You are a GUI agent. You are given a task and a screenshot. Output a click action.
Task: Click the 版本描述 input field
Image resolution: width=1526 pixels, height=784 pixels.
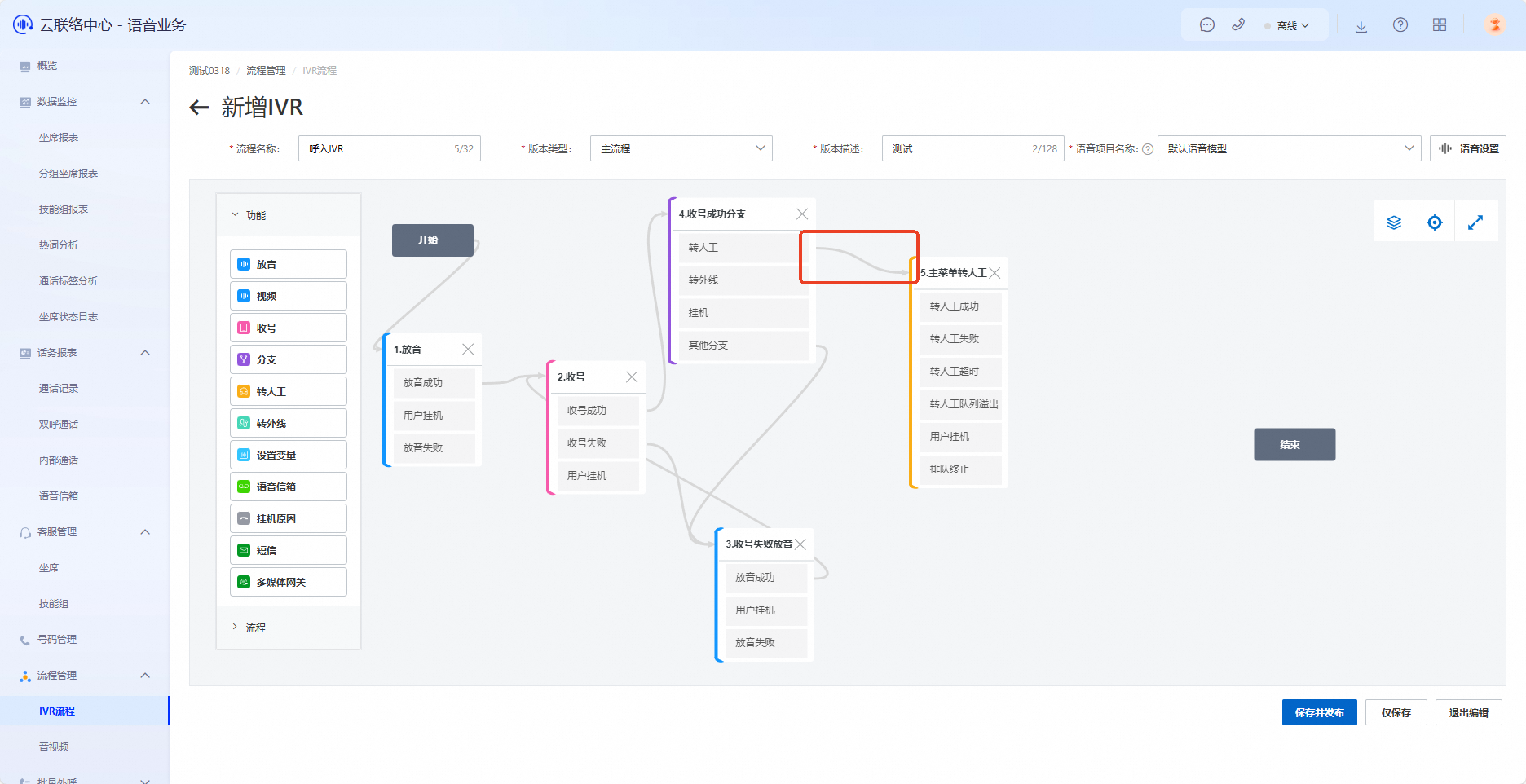pyautogui.click(x=973, y=148)
